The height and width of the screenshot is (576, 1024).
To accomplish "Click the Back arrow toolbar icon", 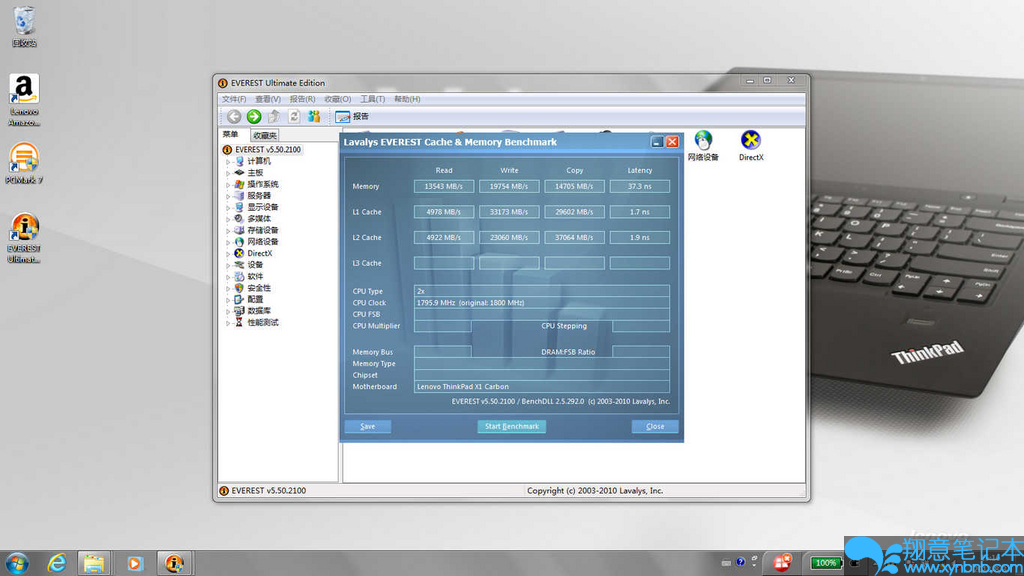I will point(234,116).
